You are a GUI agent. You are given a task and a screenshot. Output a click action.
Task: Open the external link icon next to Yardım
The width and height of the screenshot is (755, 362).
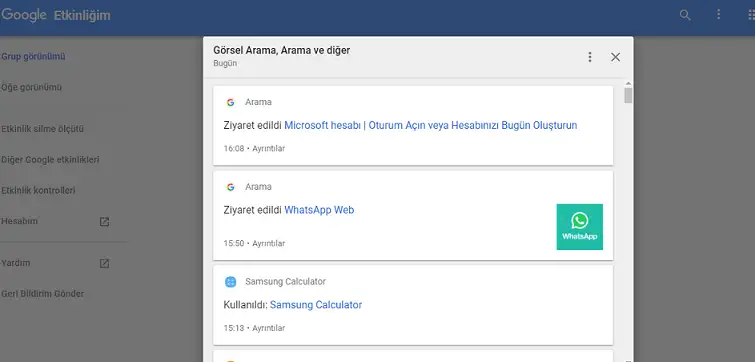coord(104,263)
